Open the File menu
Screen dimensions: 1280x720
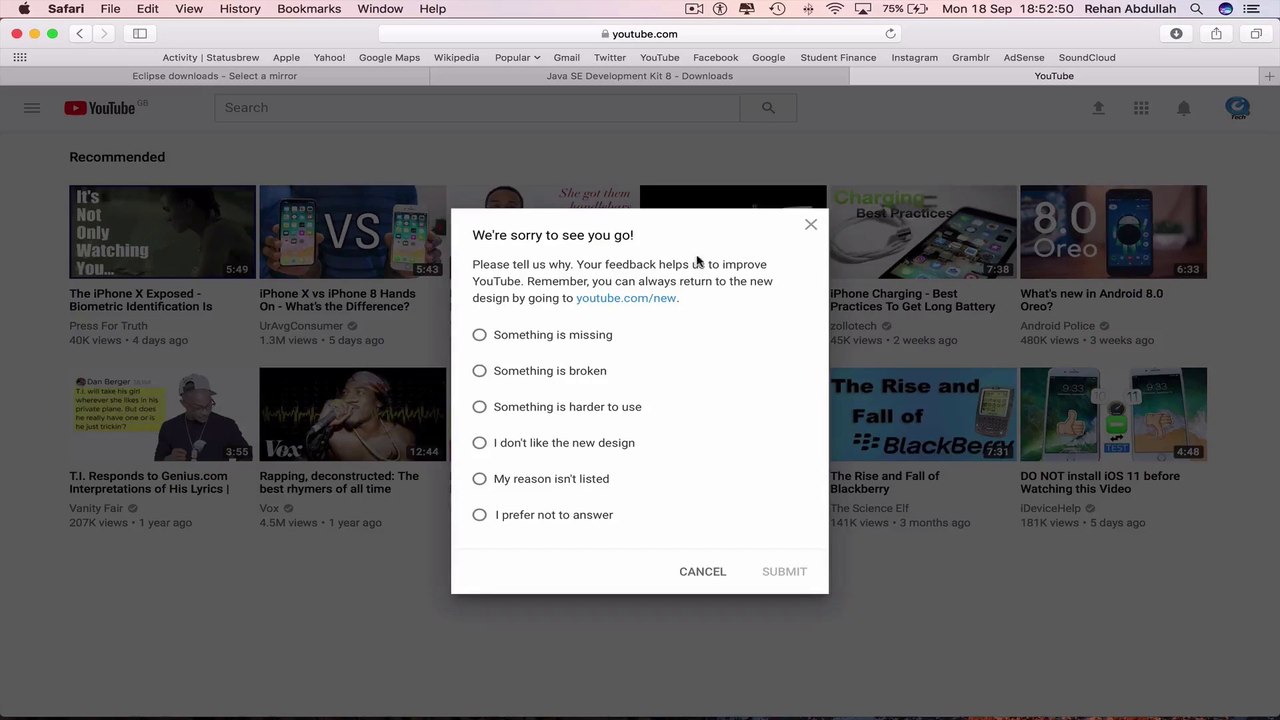(x=110, y=9)
